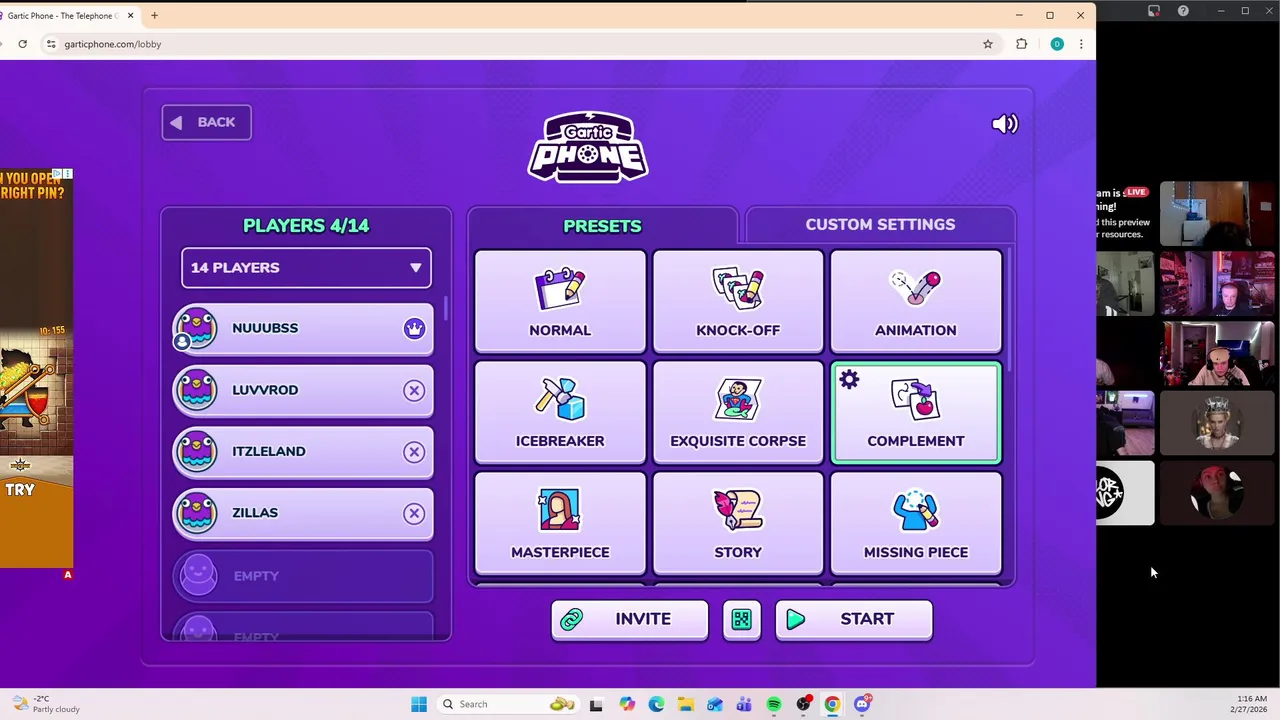Click the screen-record icon in stream window
Screen dimensions: 1280x720
(1153, 11)
